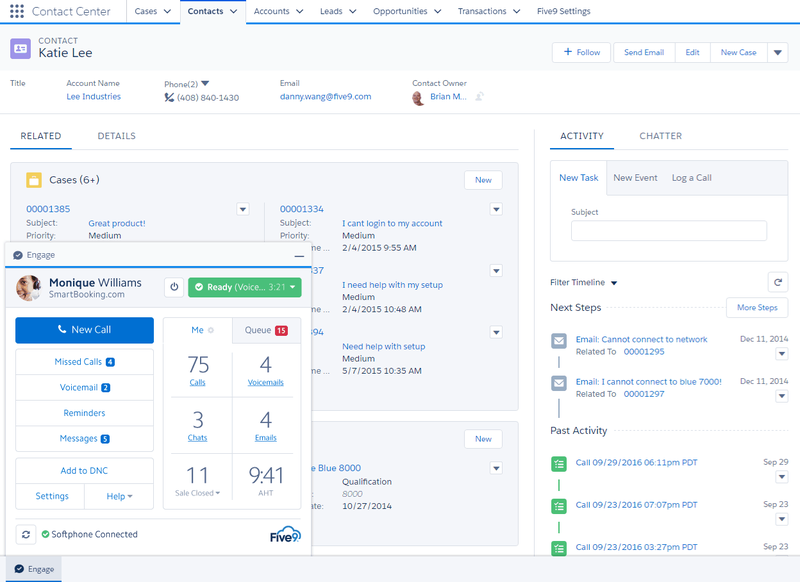800x582 pixels.
Task: Select the Log a Call tab
Action: 691,178
